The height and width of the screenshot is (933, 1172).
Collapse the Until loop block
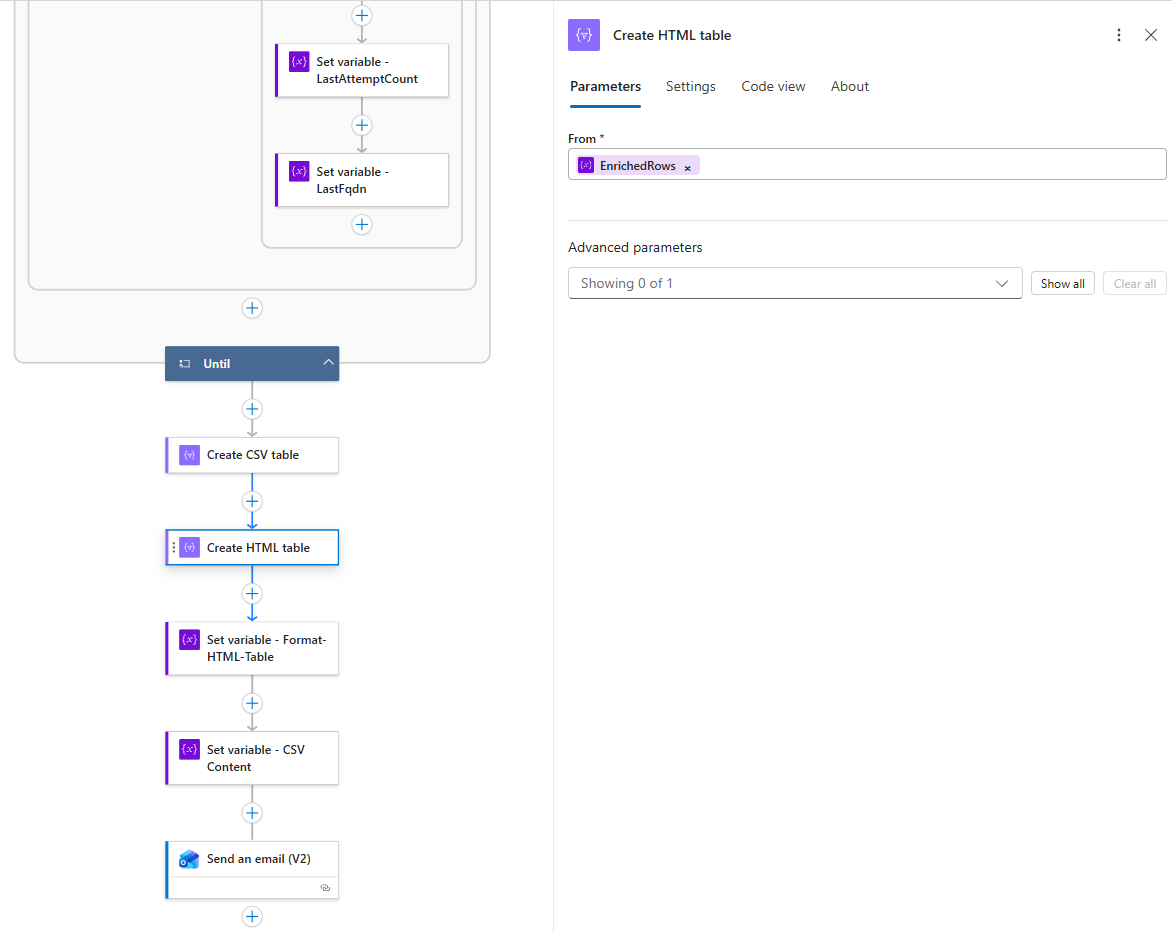(x=327, y=363)
